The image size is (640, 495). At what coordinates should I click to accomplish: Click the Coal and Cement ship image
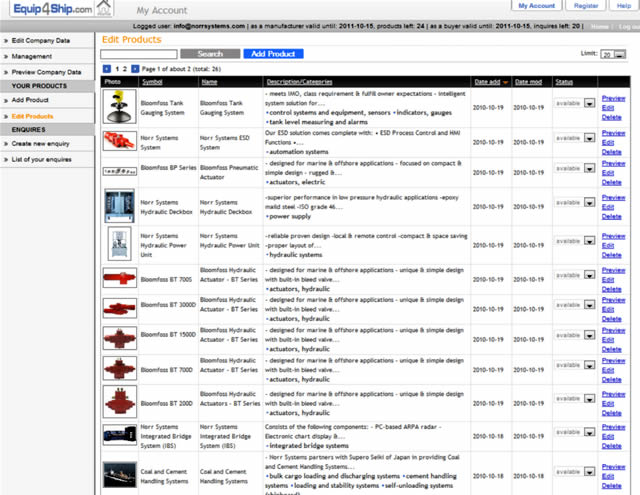120,476
